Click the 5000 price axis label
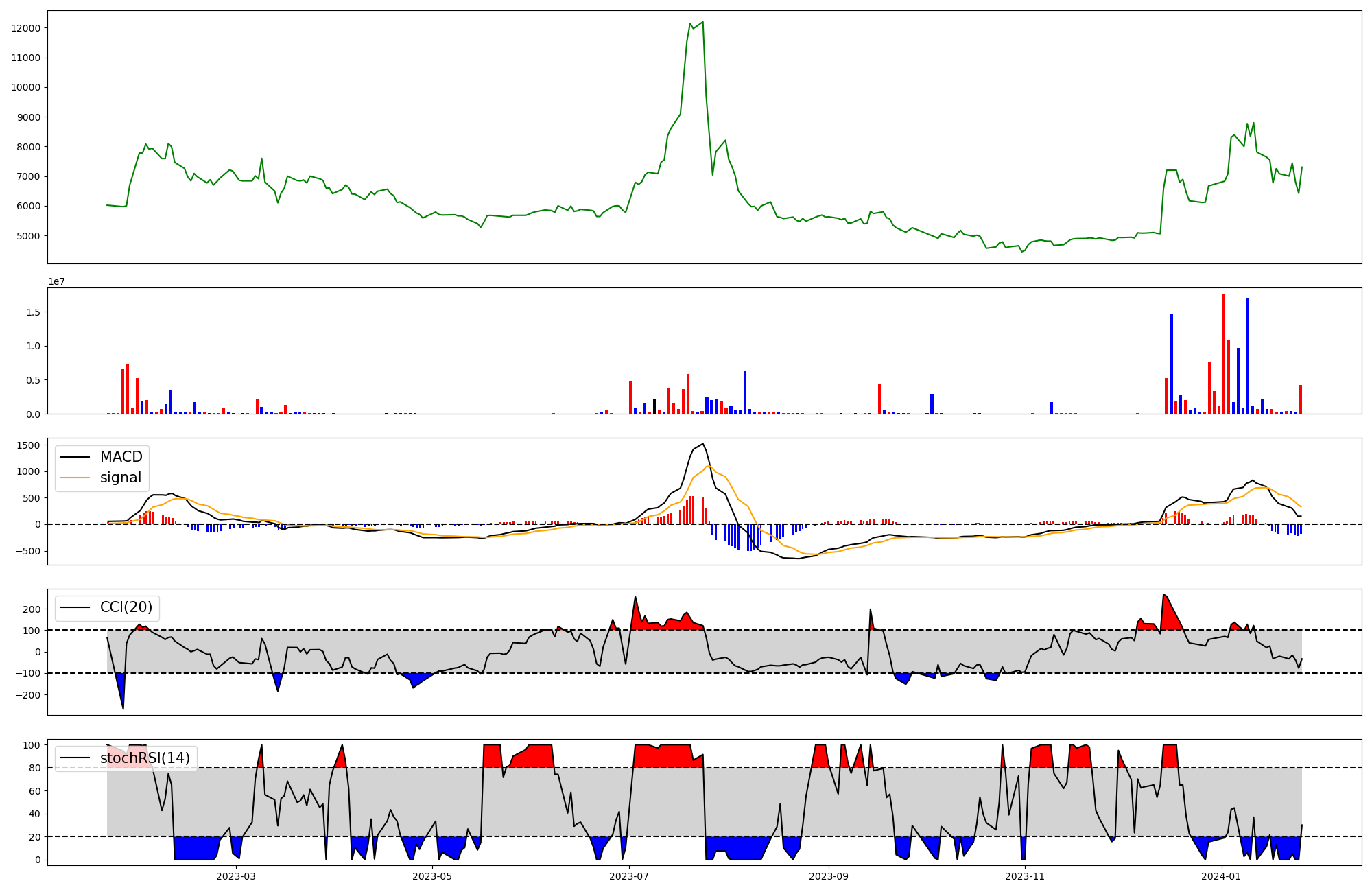 click(x=28, y=236)
